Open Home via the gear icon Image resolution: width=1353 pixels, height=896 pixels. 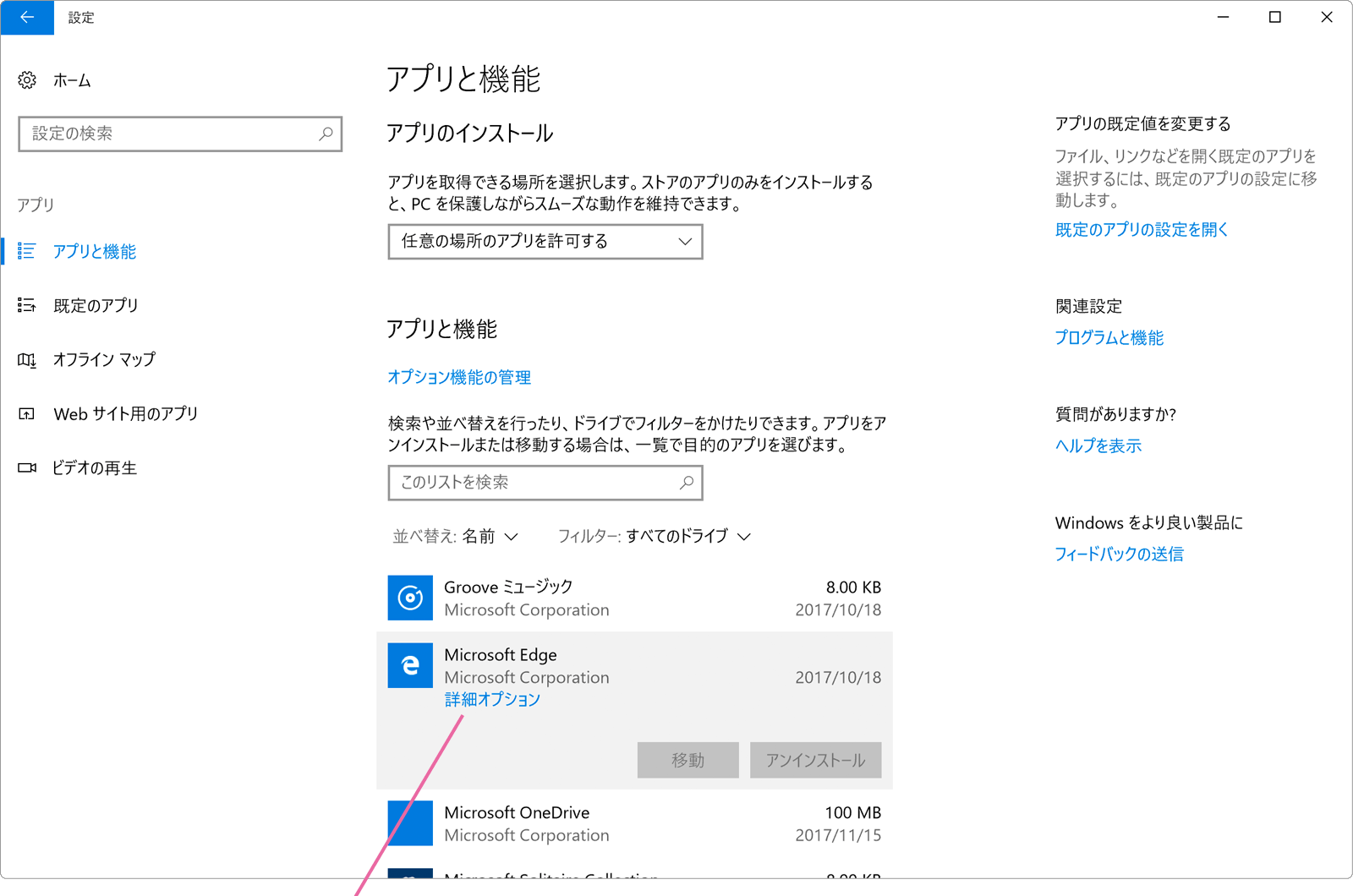click(27, 80)
